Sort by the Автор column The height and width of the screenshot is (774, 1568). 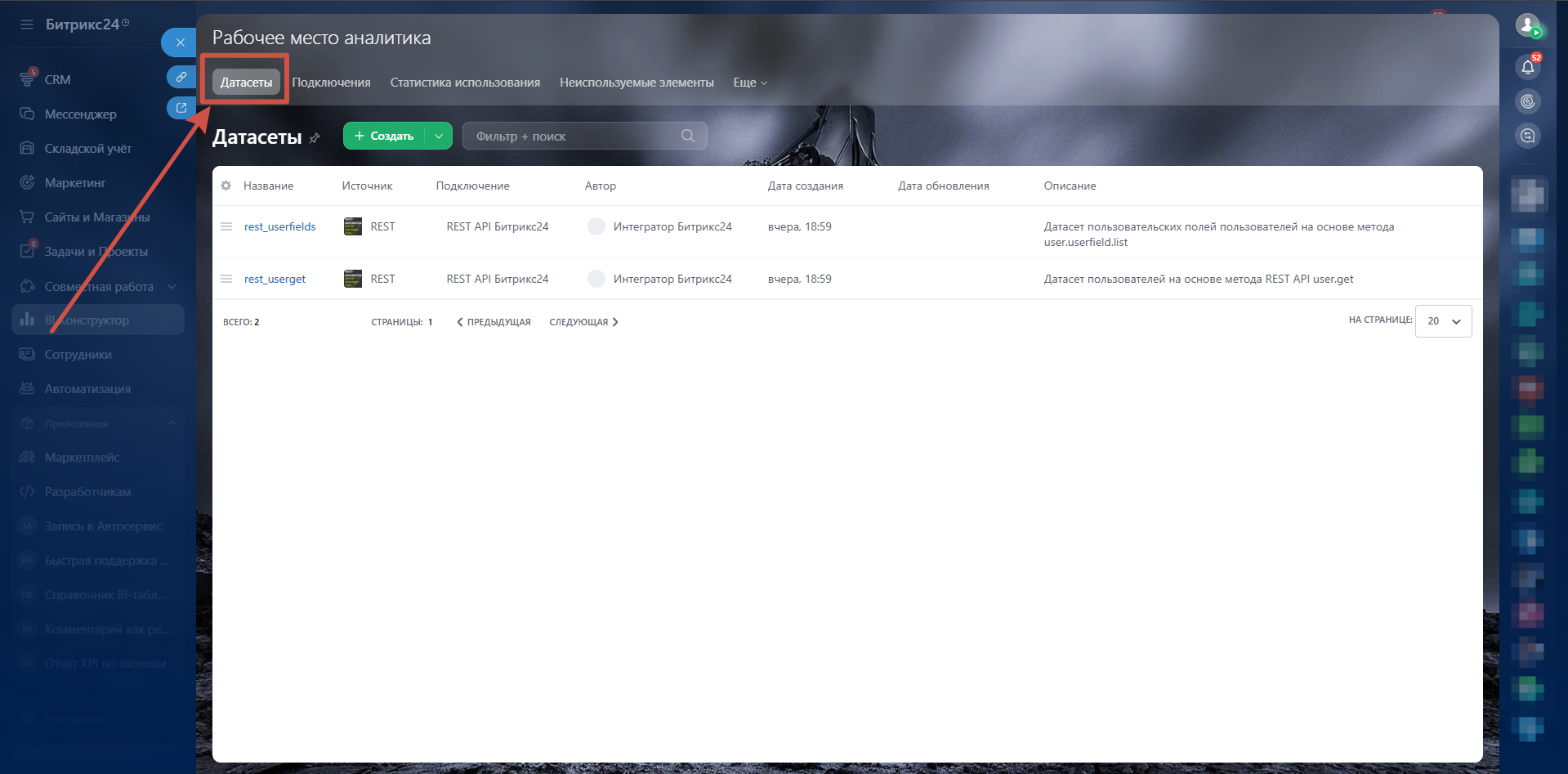[601, 186]
